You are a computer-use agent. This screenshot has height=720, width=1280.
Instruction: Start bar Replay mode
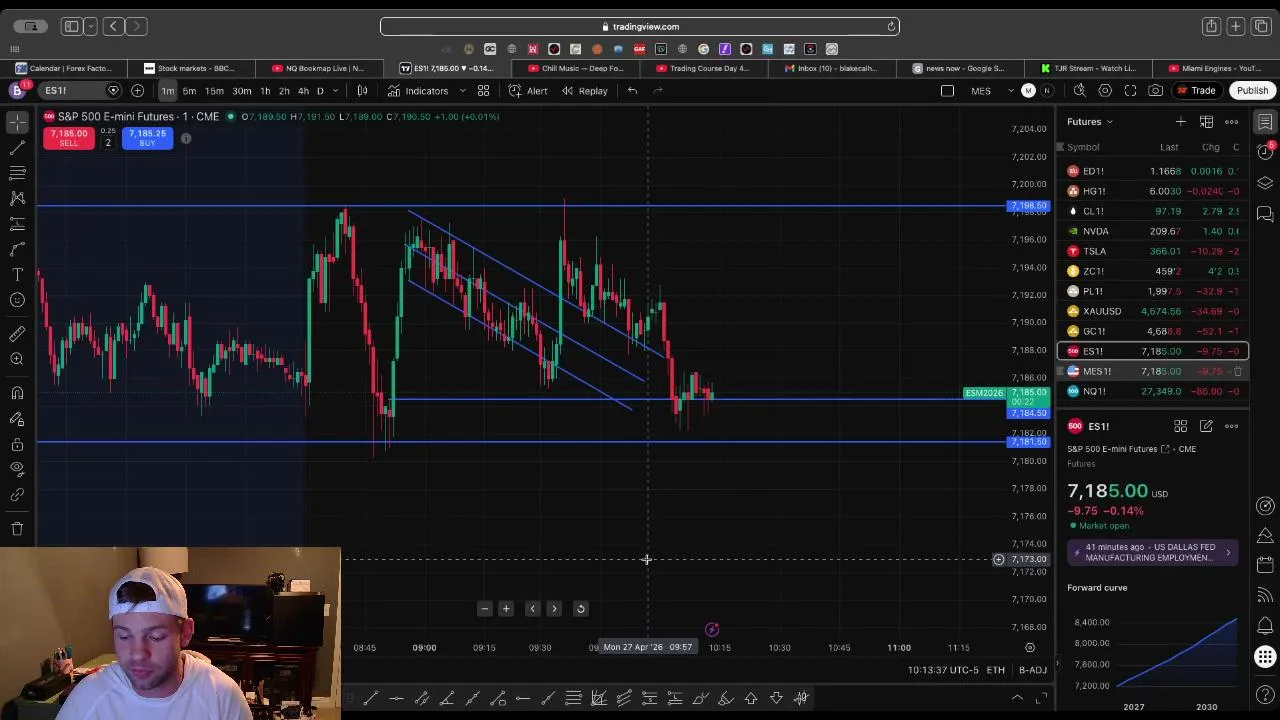584,91
